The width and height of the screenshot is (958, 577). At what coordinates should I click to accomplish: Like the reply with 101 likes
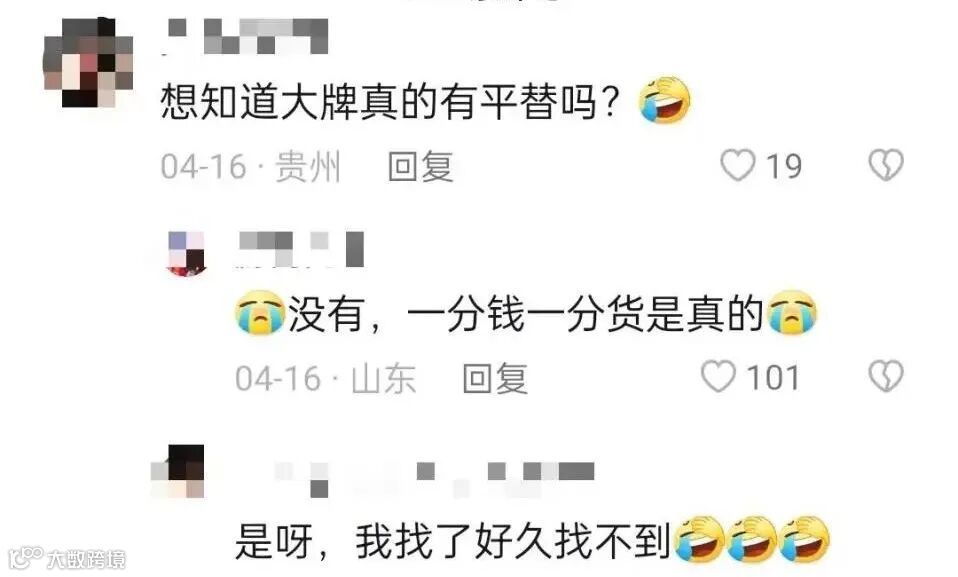coord(718,376)
